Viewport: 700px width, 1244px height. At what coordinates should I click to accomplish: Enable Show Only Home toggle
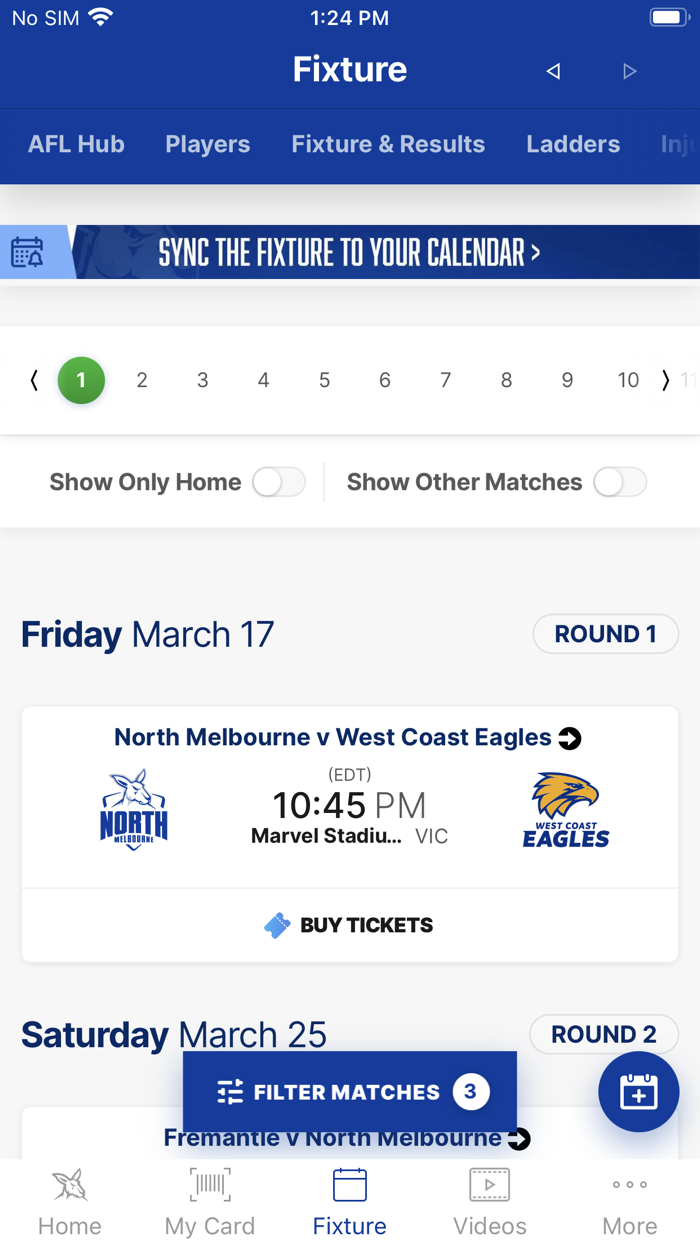click(278, 482)
